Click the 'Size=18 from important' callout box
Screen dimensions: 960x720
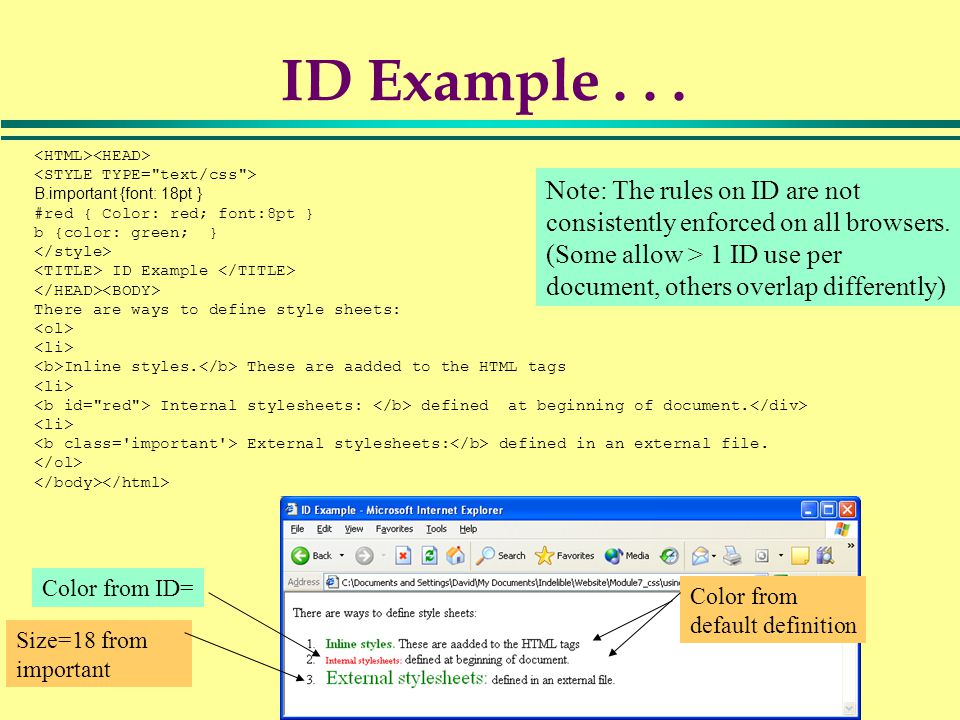[x=99, y=654]
